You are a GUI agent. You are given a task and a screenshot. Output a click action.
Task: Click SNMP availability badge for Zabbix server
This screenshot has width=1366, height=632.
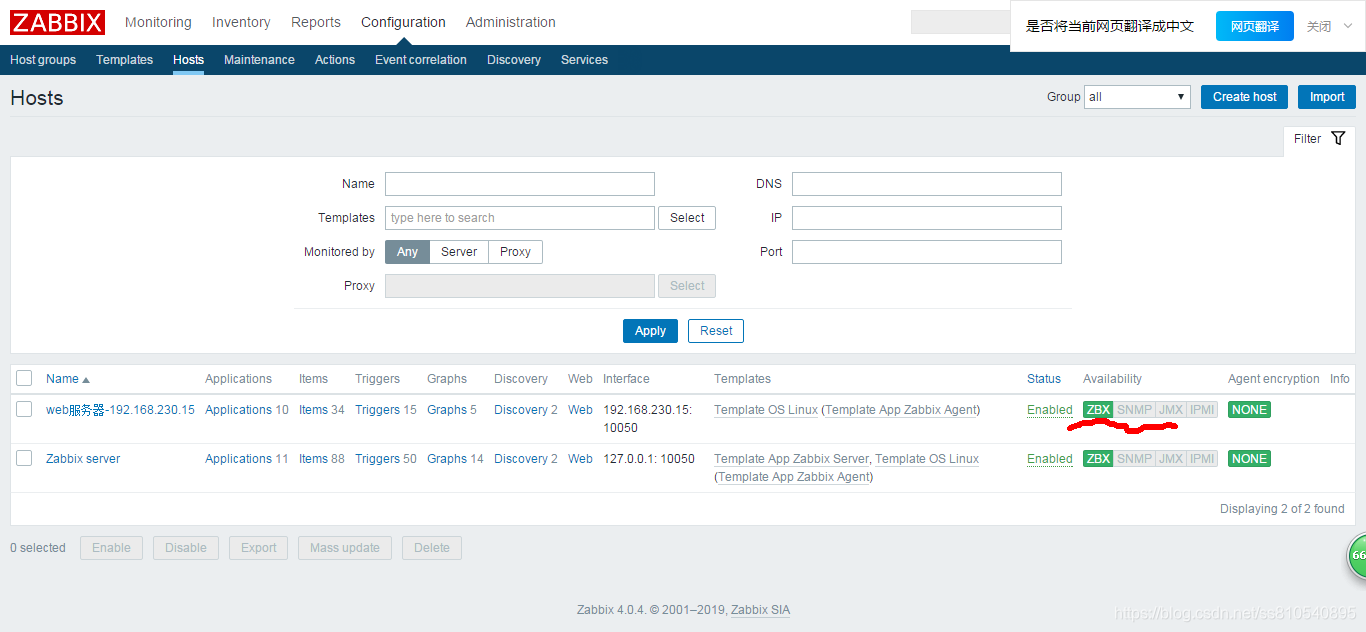pyautogui.click(x=1134, y=459)
